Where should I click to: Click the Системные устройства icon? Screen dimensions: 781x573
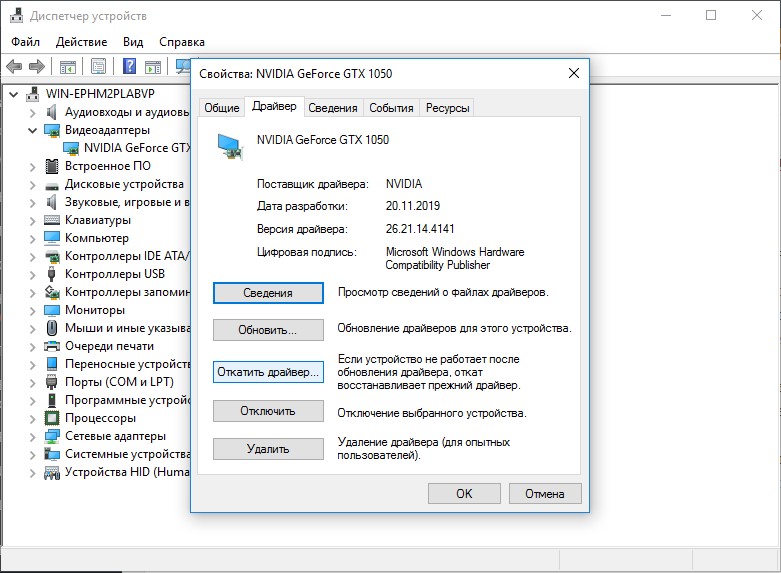(x=52, y=454)
